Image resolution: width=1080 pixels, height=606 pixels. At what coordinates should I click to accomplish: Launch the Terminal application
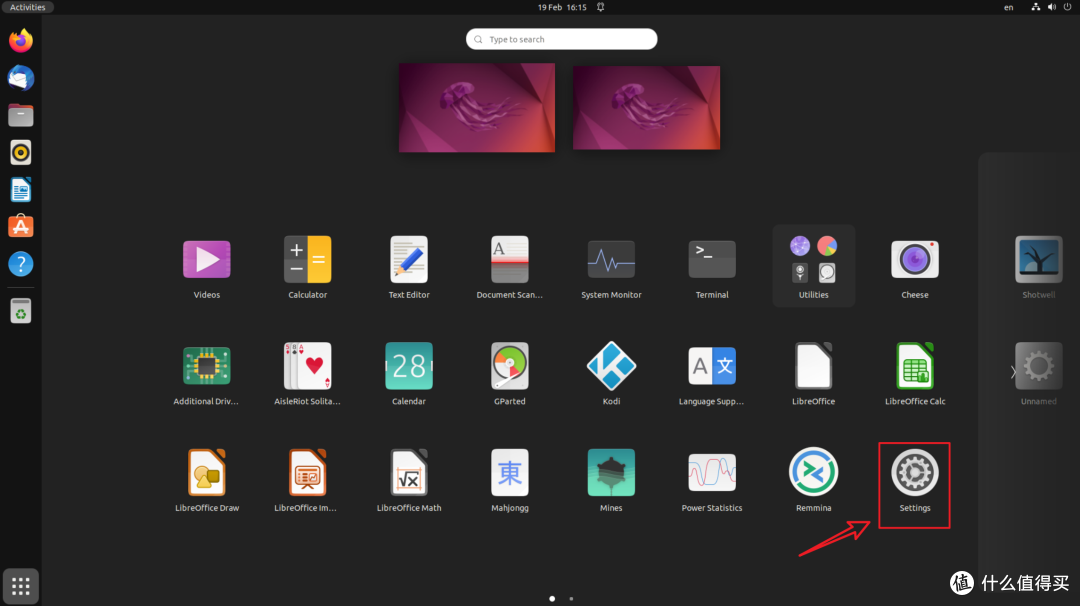[711, 258]
